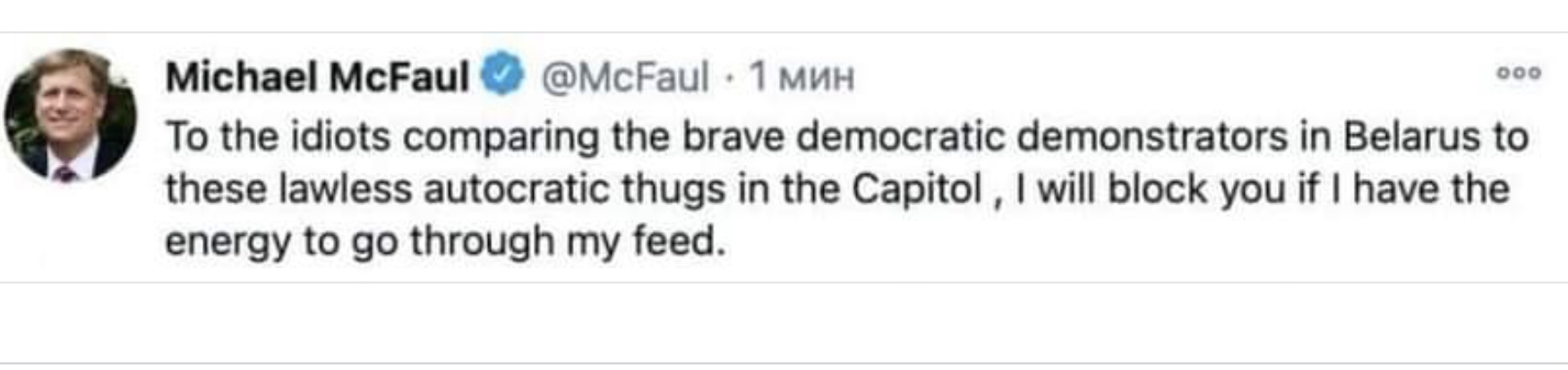Click the dot separator before the timestamp
Image resolution: width=1568 pixels, height=370 pixels.
(730, 78)
